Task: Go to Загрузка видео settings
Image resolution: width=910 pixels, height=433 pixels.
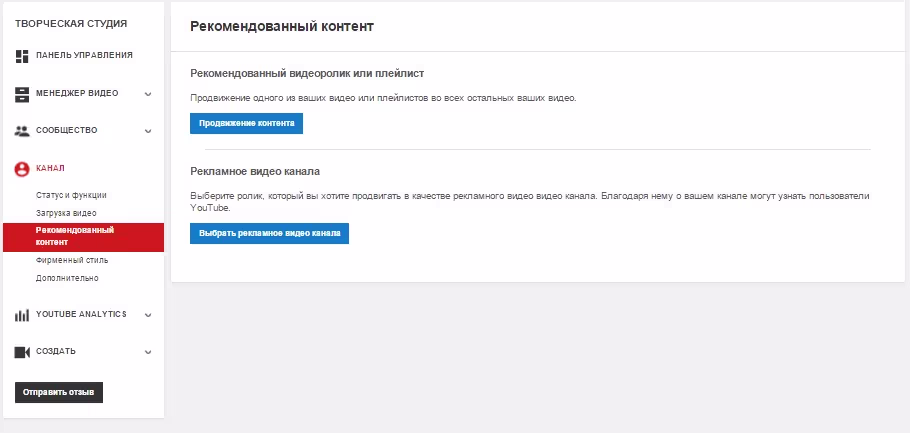Action: pyautogui.click(x=66, y=213)
